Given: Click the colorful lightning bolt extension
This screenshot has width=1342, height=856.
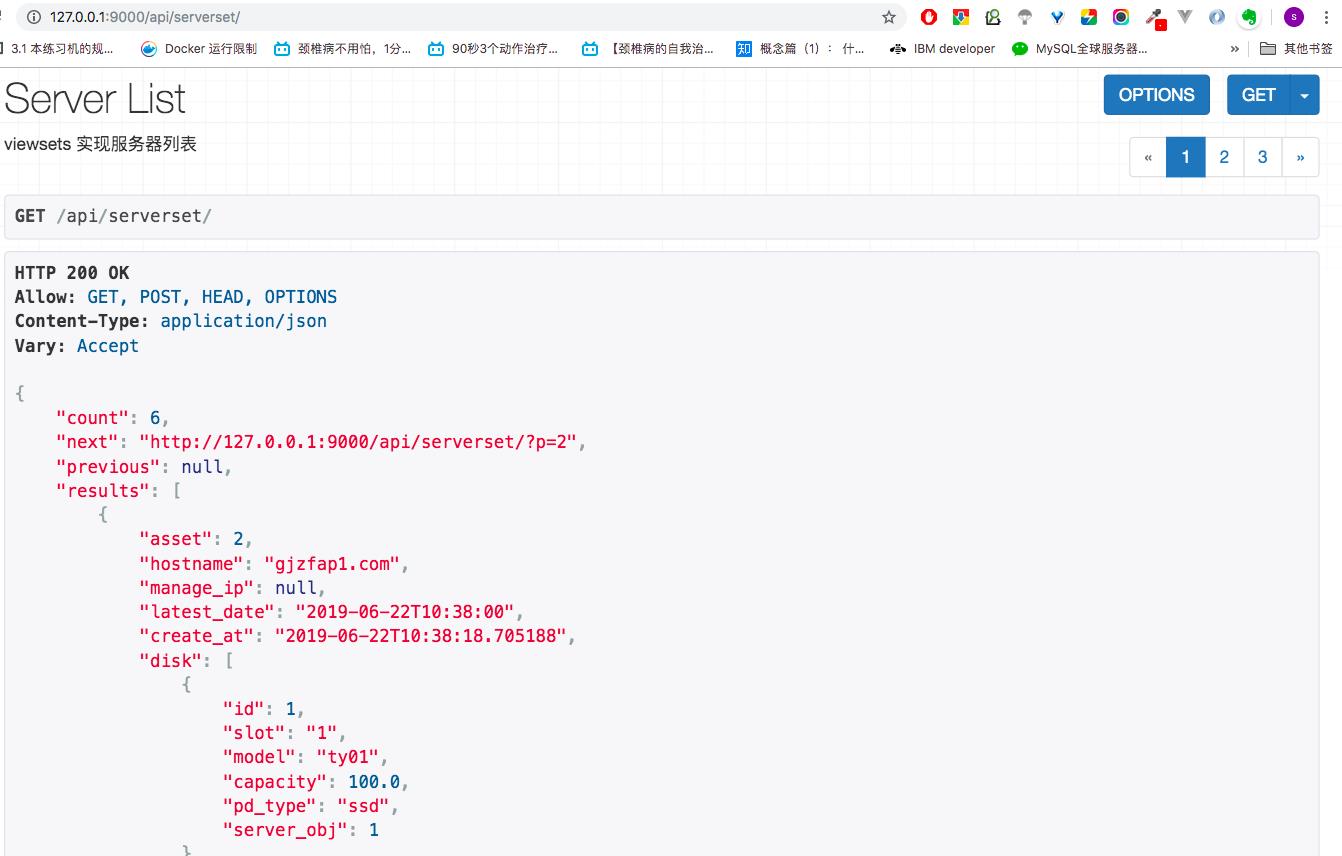Looking at the screenshot, I should tap(1089, 17).
